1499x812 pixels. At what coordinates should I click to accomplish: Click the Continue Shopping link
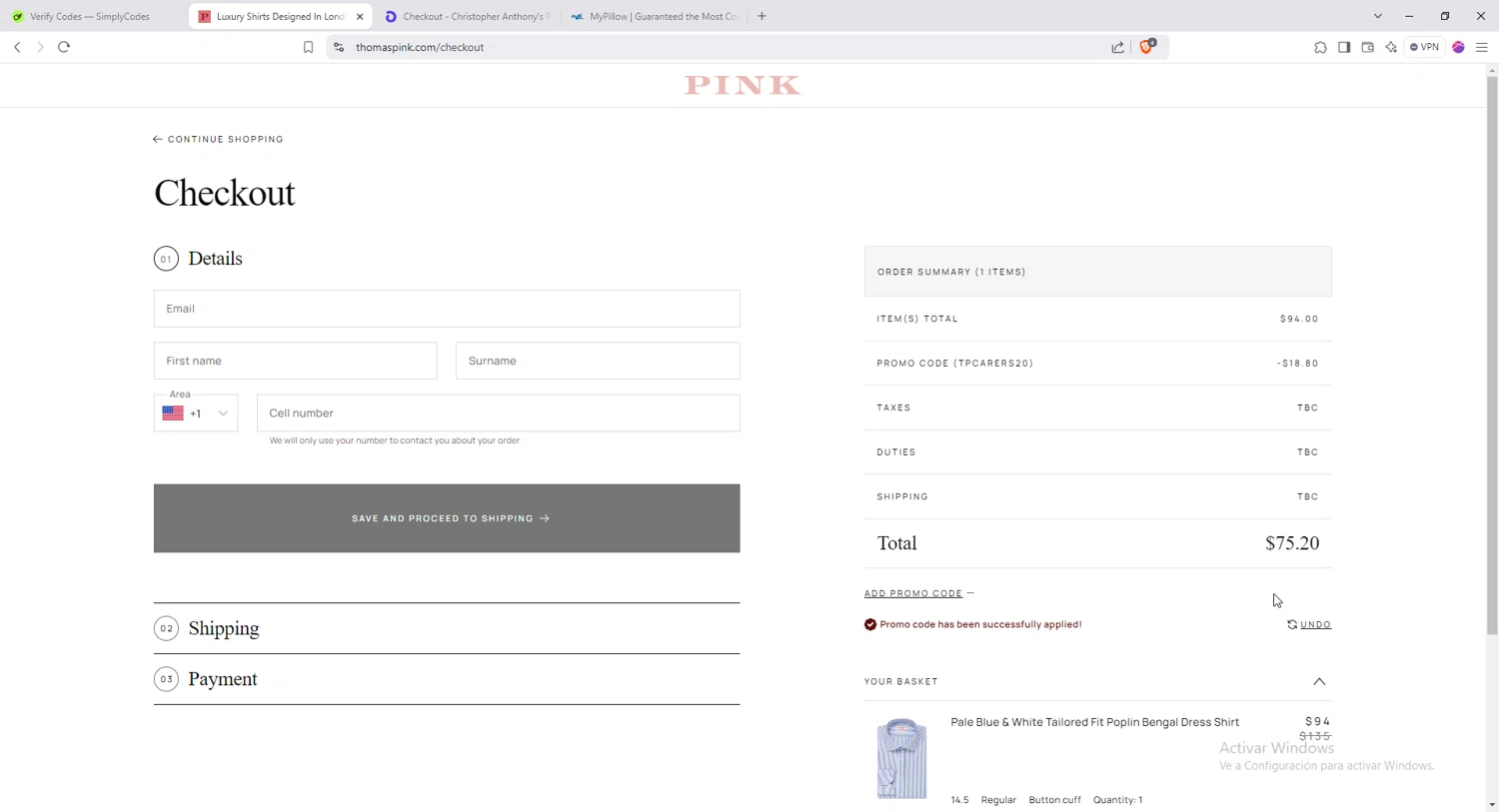click(x=218, y=139)
